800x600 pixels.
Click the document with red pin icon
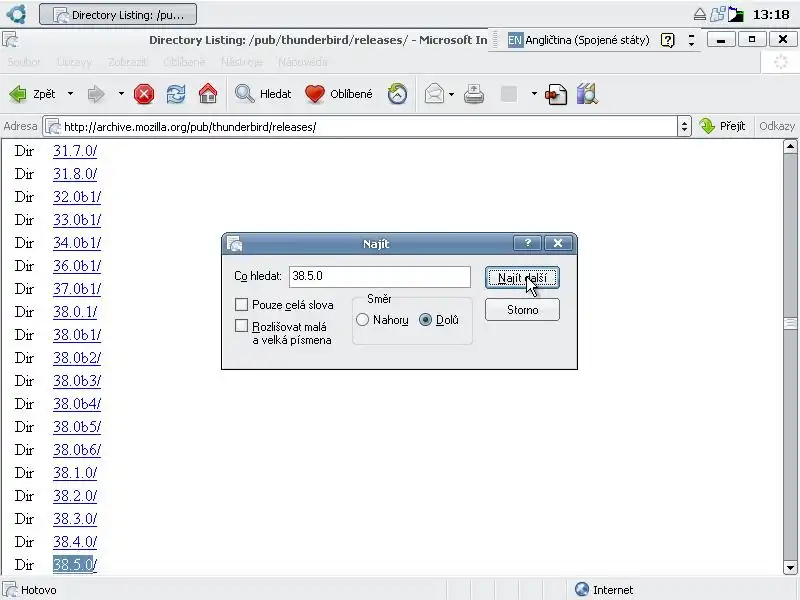pos(556,94)
